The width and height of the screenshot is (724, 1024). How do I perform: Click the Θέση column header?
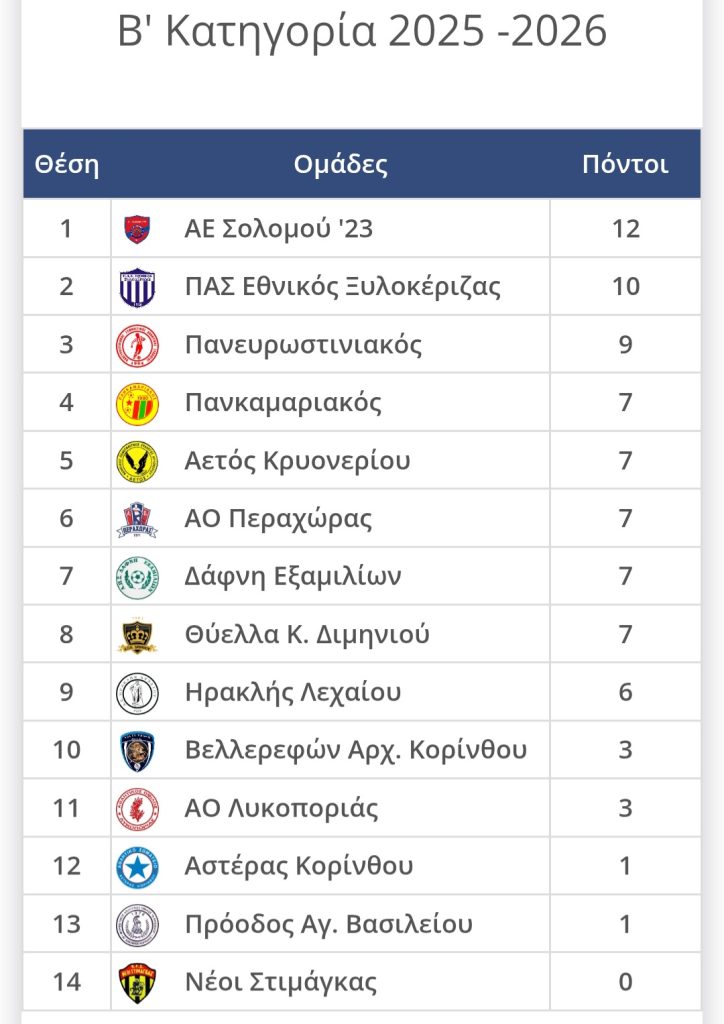(x=67, y=164)
